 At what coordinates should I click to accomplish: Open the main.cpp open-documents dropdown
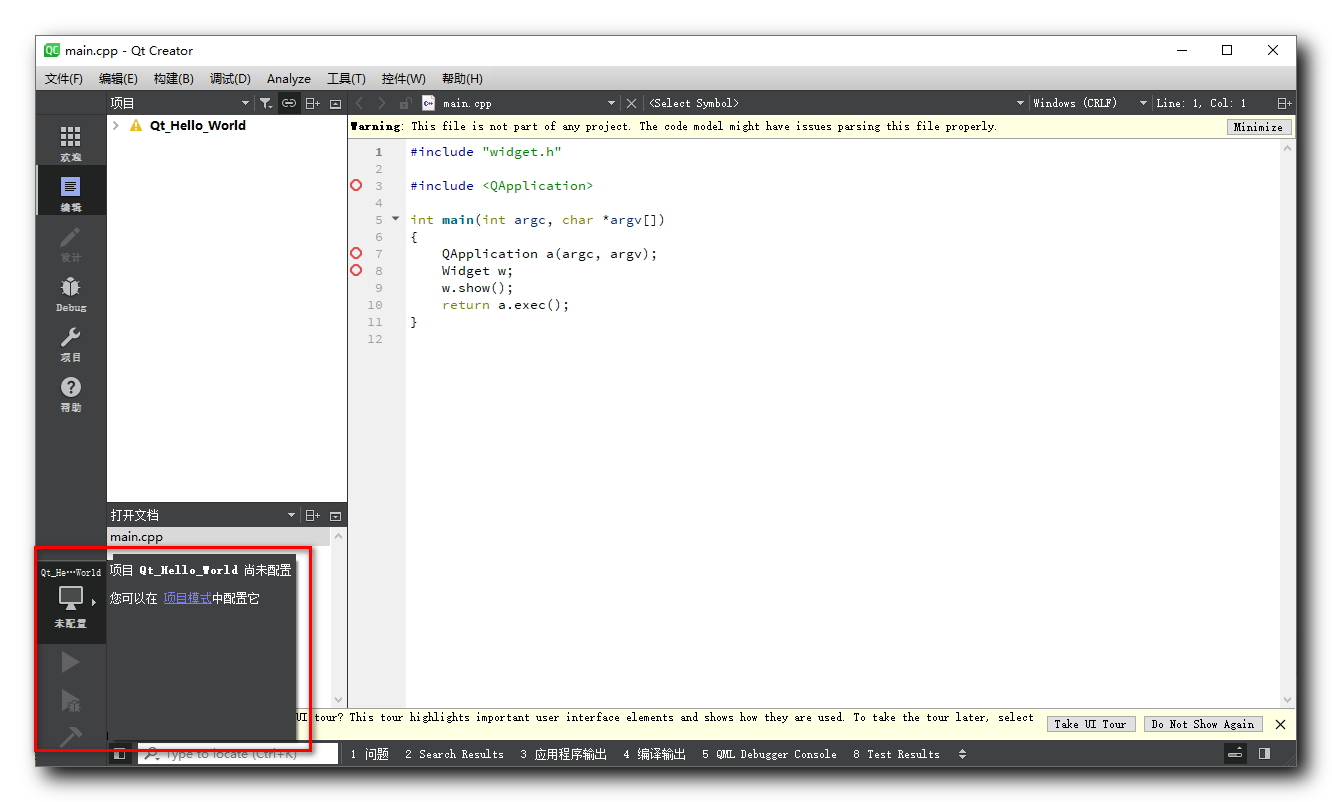(x=611, y=103)
